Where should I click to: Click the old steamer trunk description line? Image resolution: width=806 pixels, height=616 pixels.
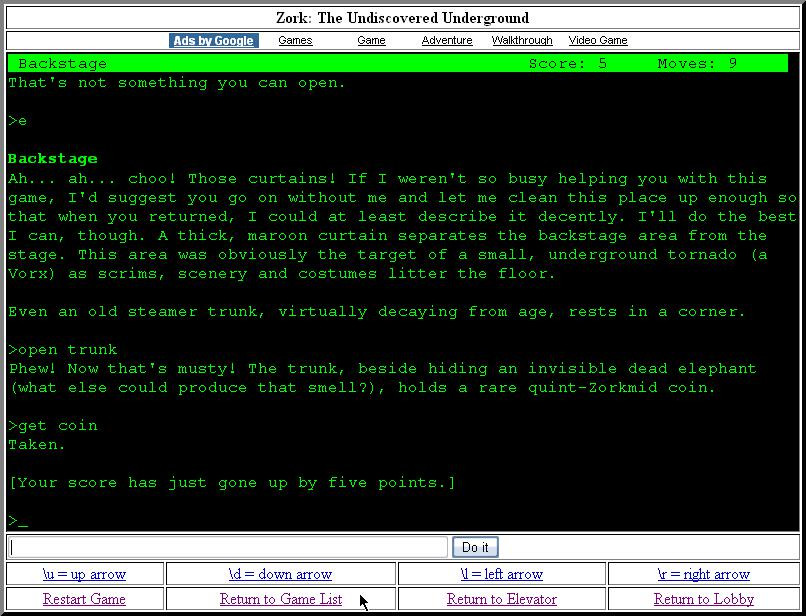point(376,312)
